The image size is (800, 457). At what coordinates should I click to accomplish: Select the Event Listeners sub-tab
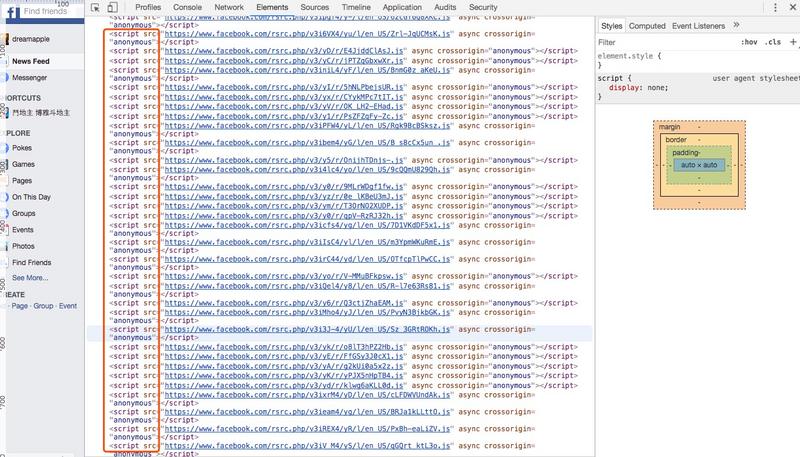point(698,26)
